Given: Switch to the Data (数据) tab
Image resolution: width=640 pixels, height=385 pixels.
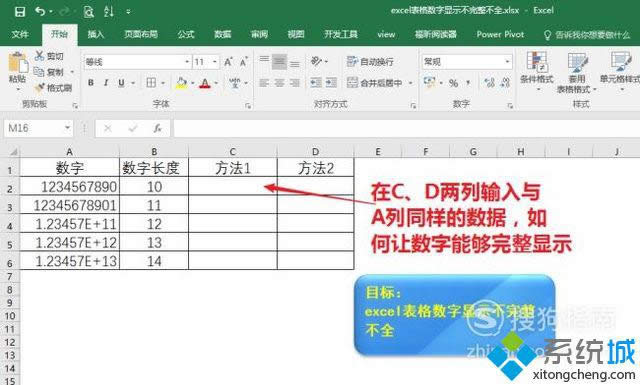Looking at the screenshot, I should pos(223,34).
